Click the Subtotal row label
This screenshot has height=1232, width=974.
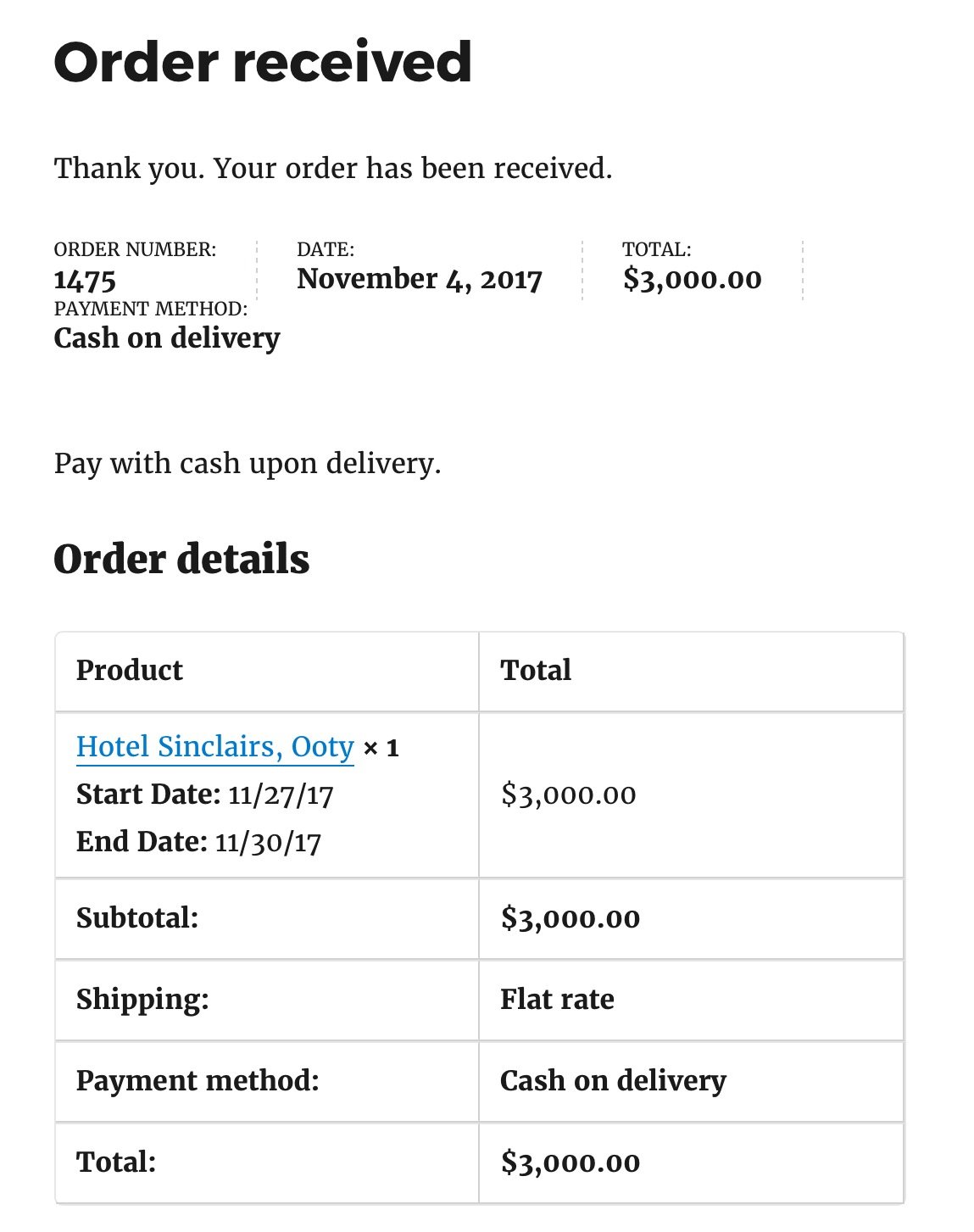click(x=137, y=917)
